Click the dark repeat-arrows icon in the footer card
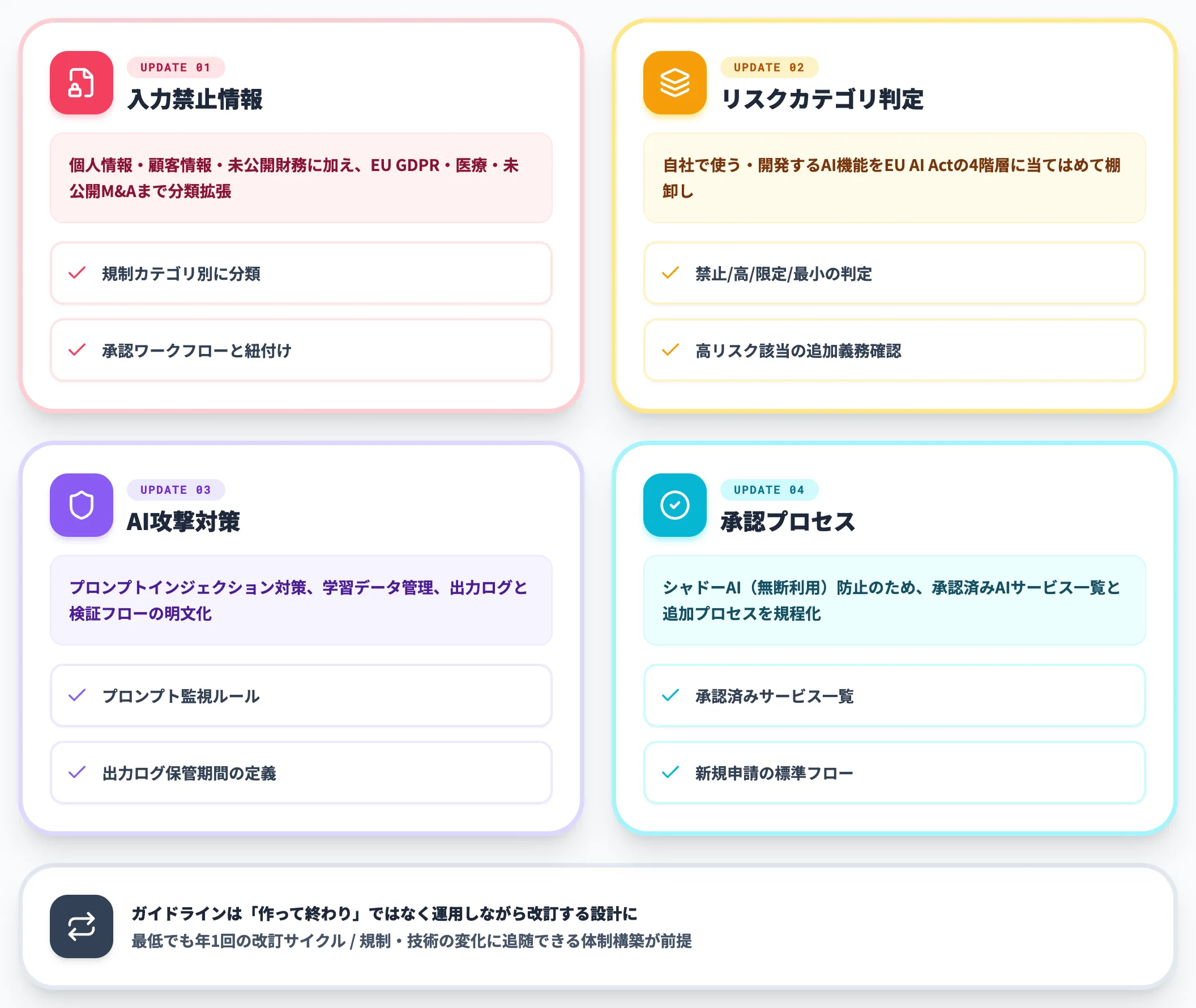Screen dimensions: 1196x1008 click(x=81, y=926)
